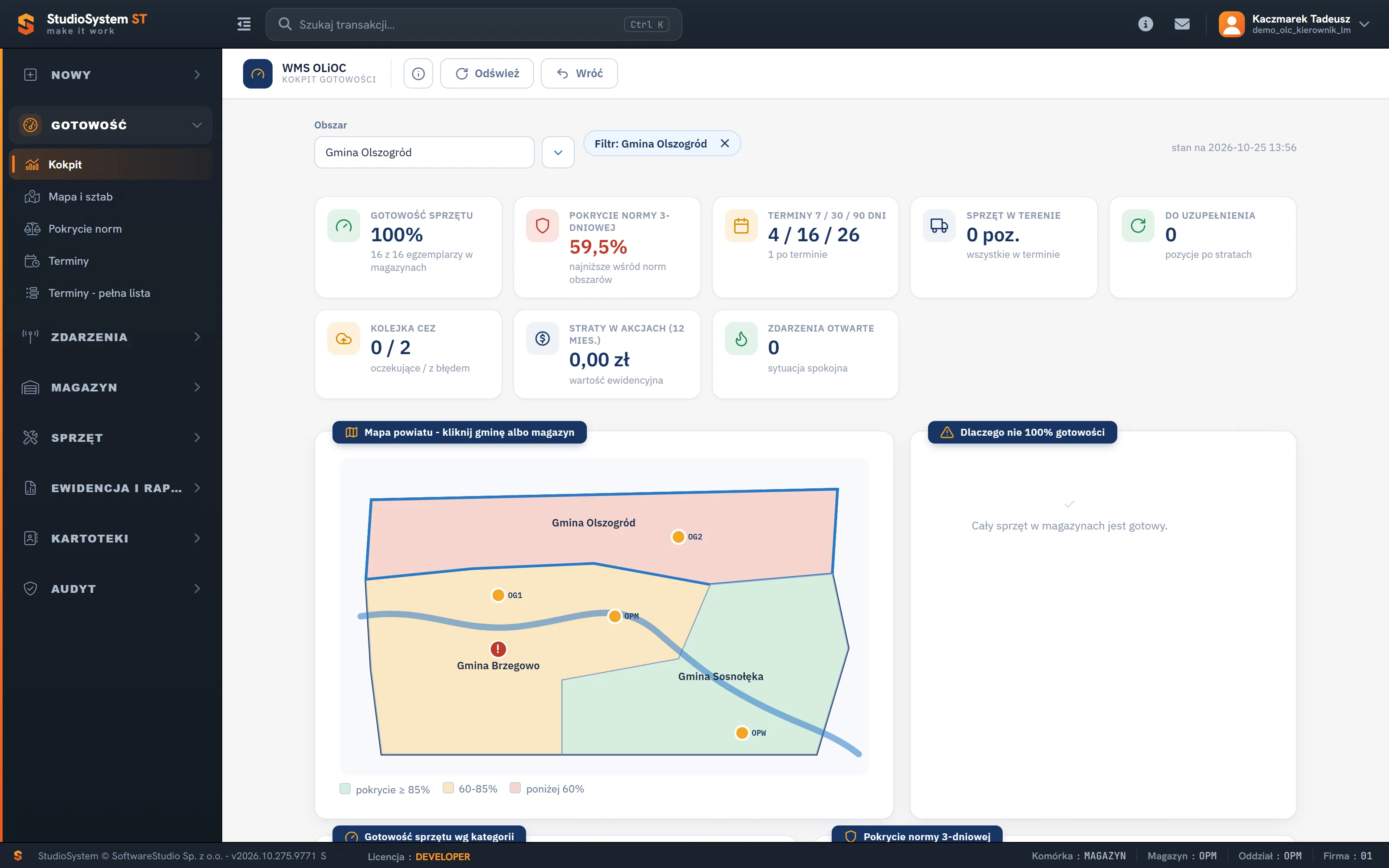
Task: Open Pokrycie norm menu item
Action: pyautogui.click(x=111, y=229)
